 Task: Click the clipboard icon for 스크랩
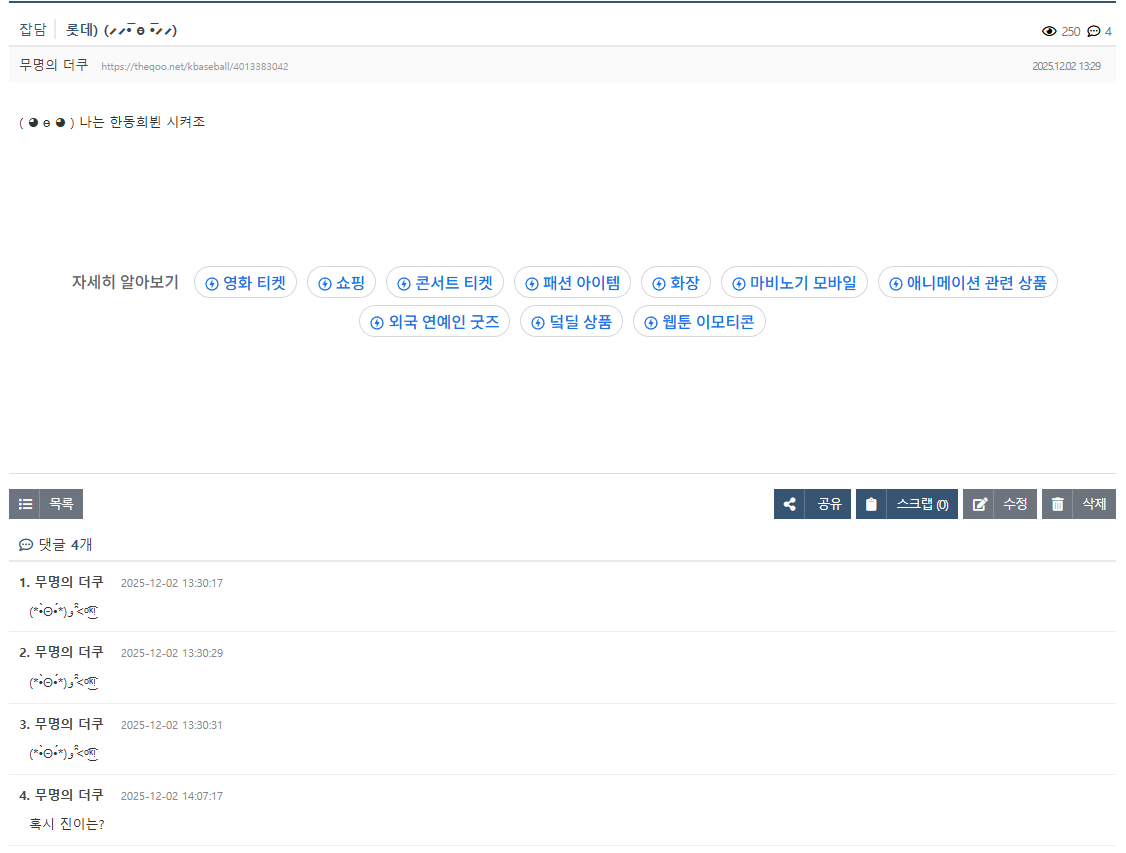click(x=871, y=504)
